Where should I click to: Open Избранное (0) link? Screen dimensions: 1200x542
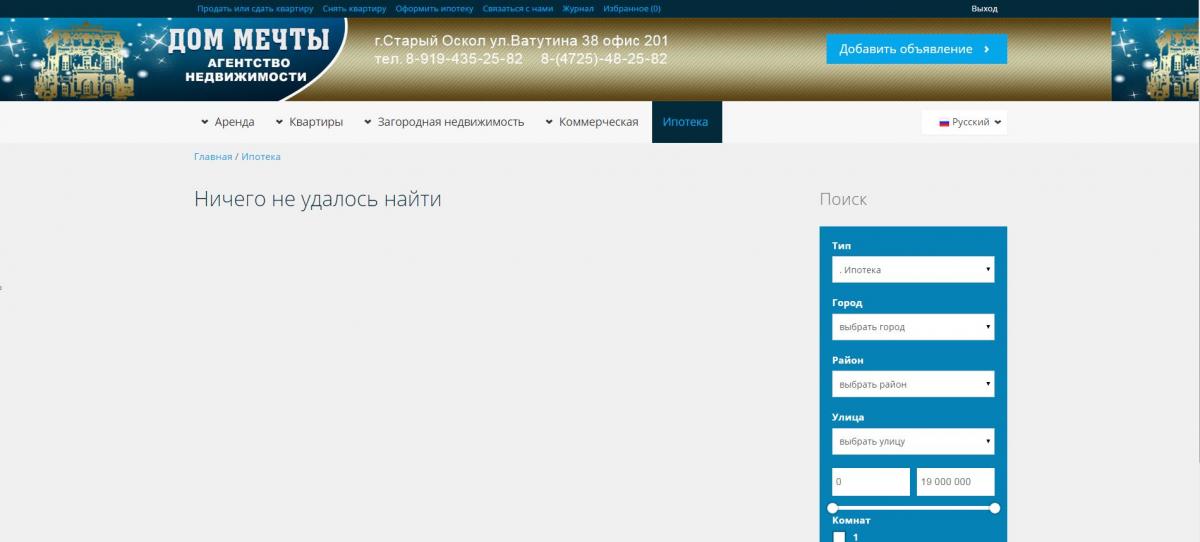click(x=632, y=8)
